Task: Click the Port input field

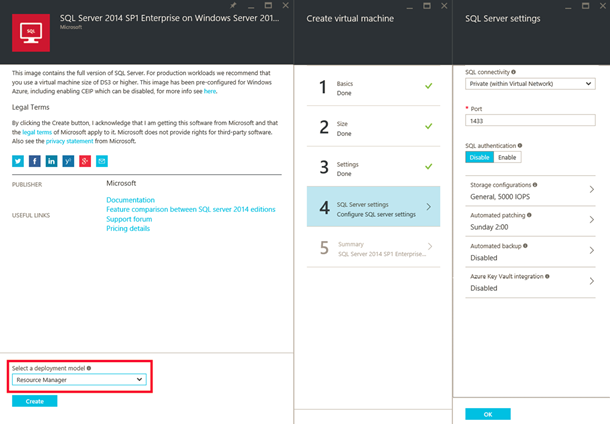Action: pyautogui.click(x=530, y=121)
